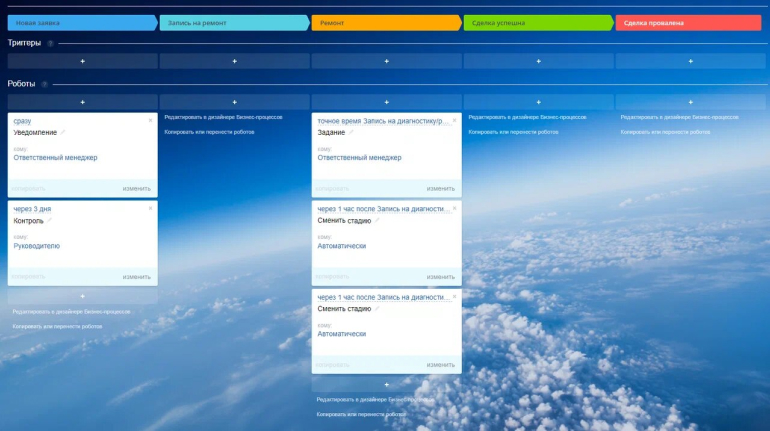
Task: Open help icon next to Роботы
Action: 44,84
